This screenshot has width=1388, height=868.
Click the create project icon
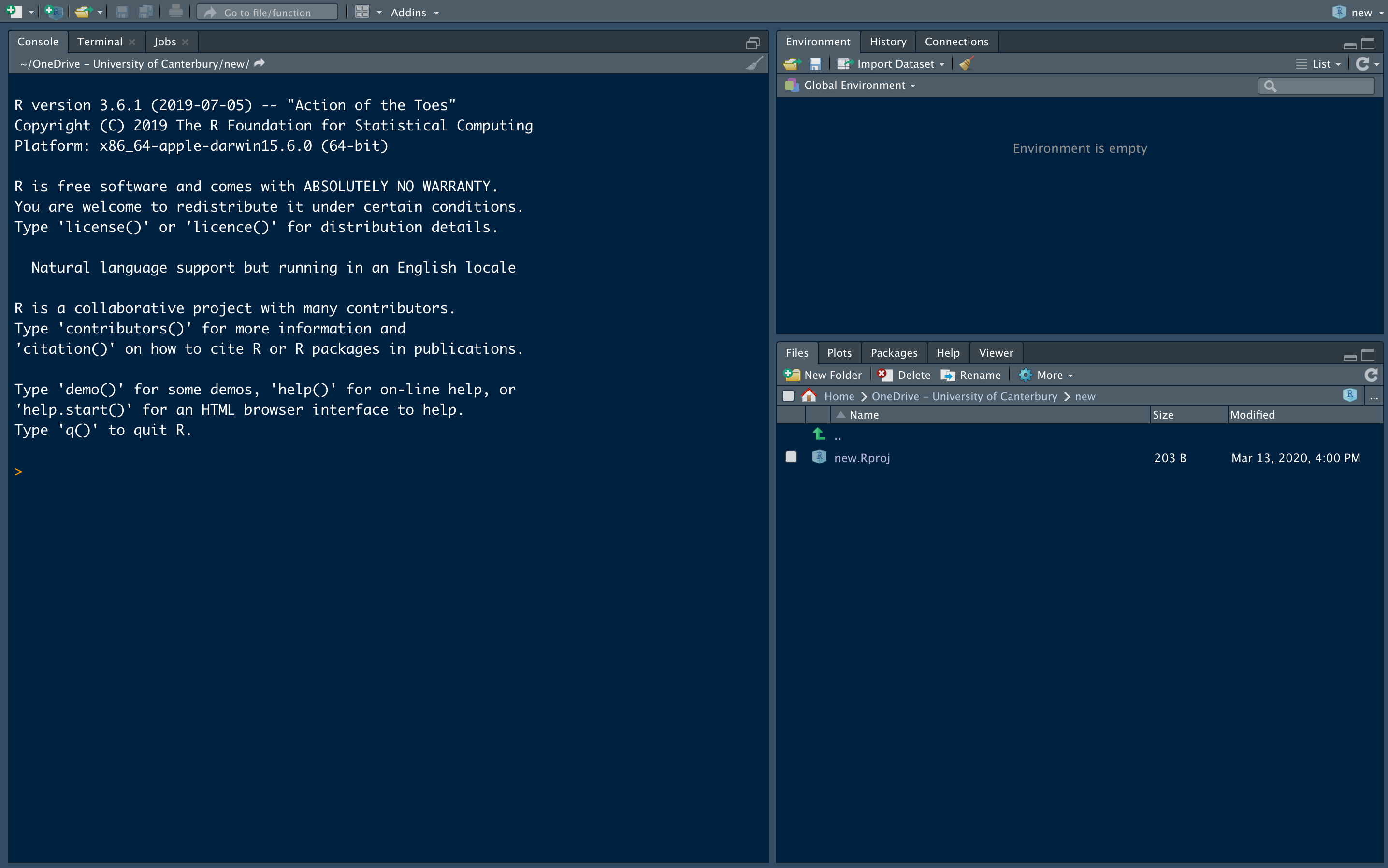53,12
